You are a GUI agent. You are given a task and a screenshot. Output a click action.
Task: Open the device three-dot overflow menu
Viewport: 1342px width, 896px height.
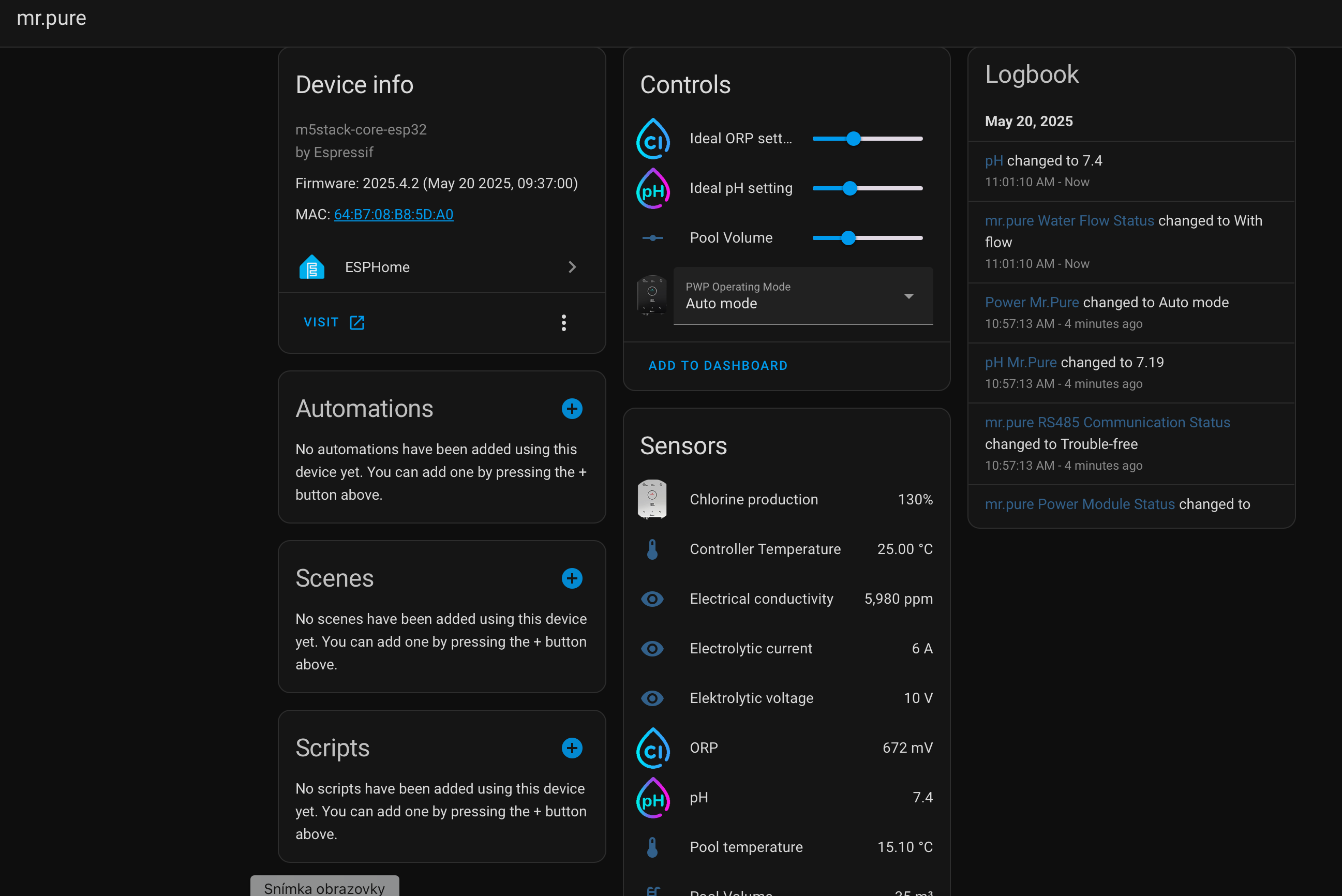click(x=563, y=323)
